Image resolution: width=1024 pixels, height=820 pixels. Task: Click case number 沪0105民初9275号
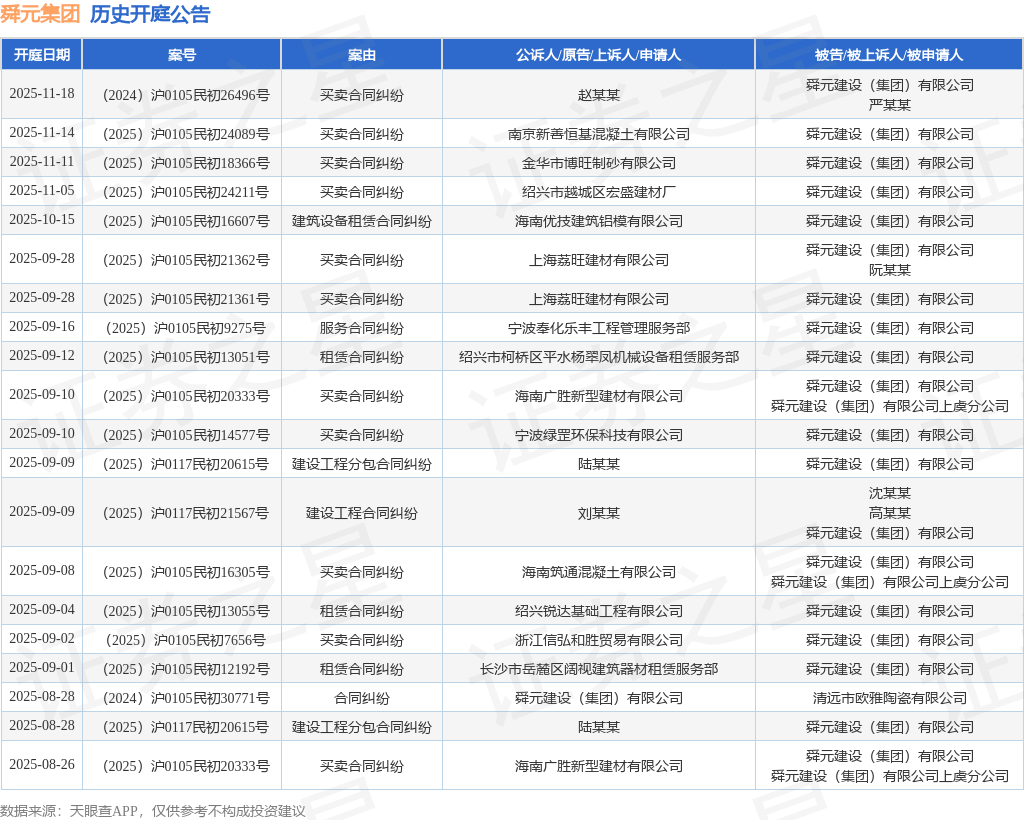click(210, 328)
